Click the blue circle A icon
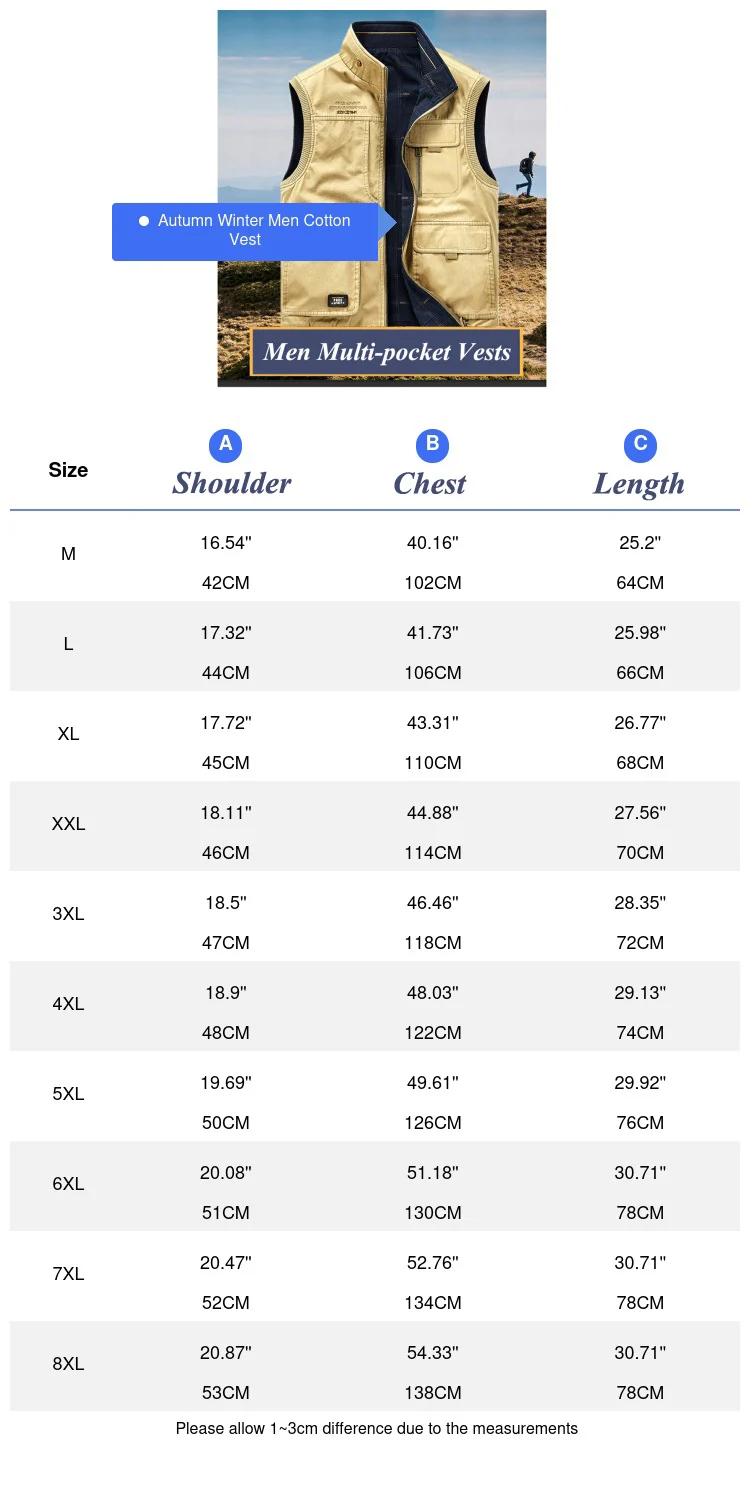This screenshot has height=1500, width=750. tap(225, 444)
